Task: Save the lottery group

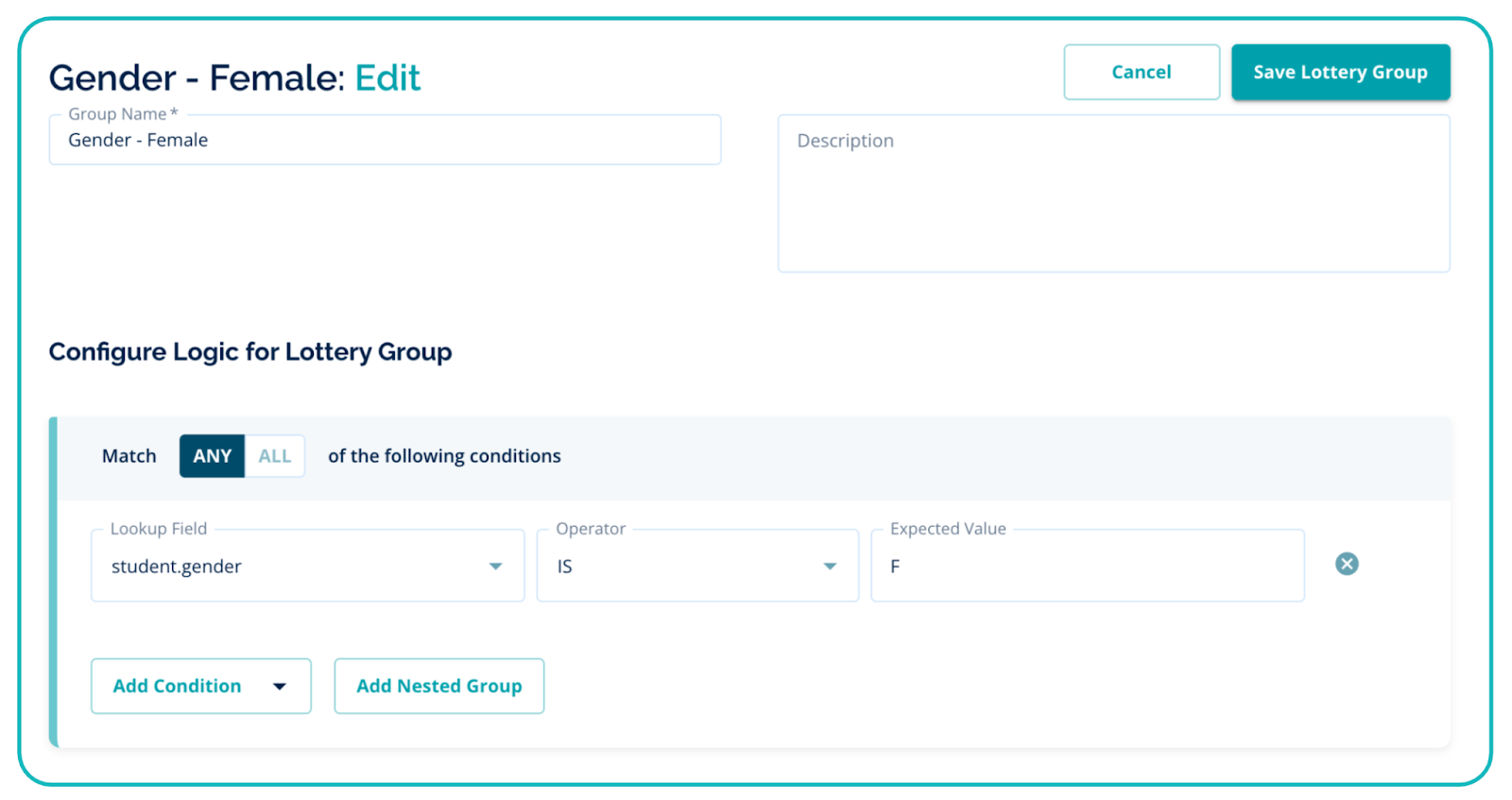Action: 1339,73
